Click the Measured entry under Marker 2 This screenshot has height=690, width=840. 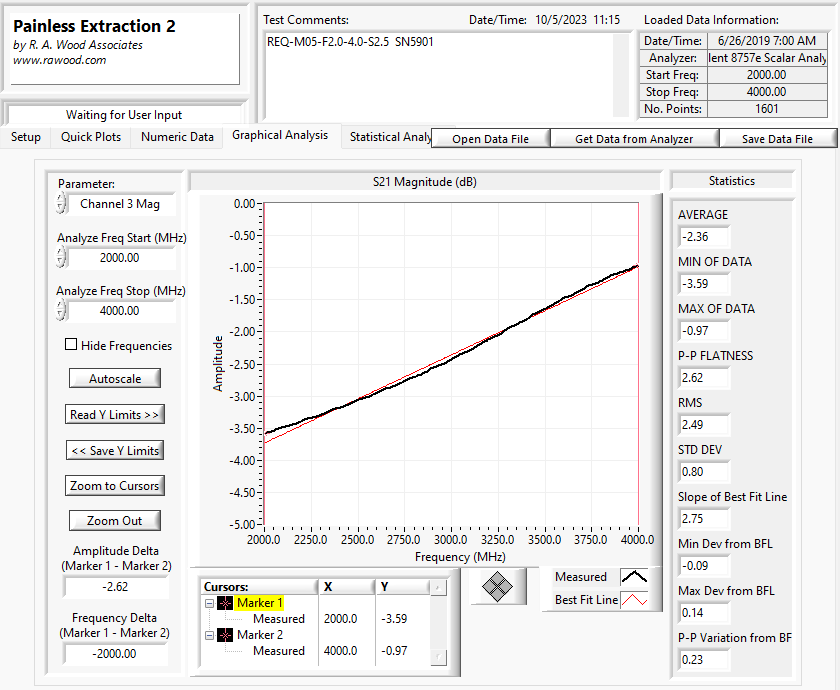click(x=279, y=651)
